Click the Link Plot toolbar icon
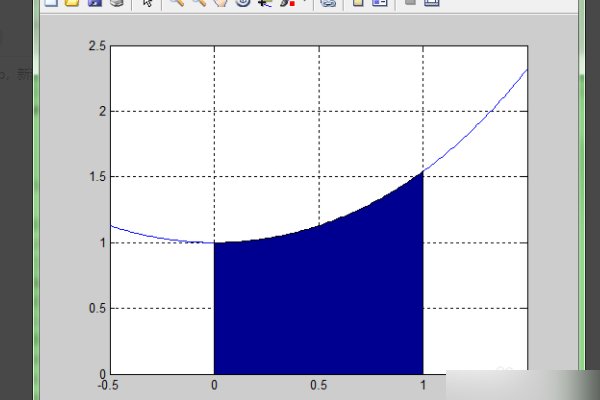600x400 pixels. [x=327, y=3]
